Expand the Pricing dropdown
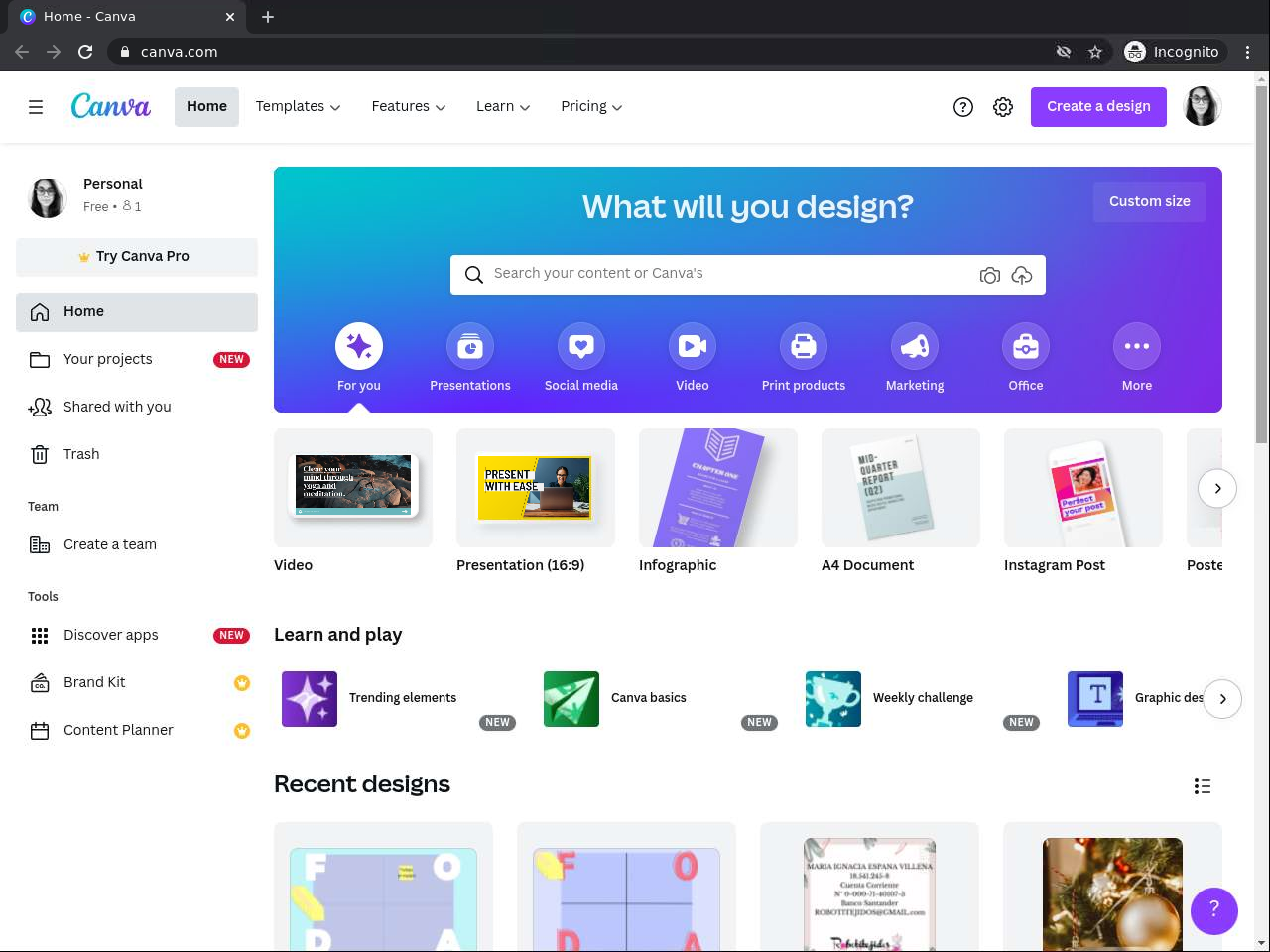The width and height of the screenshot is (1270, 952). pyautogui.click(x=591, y=107)
